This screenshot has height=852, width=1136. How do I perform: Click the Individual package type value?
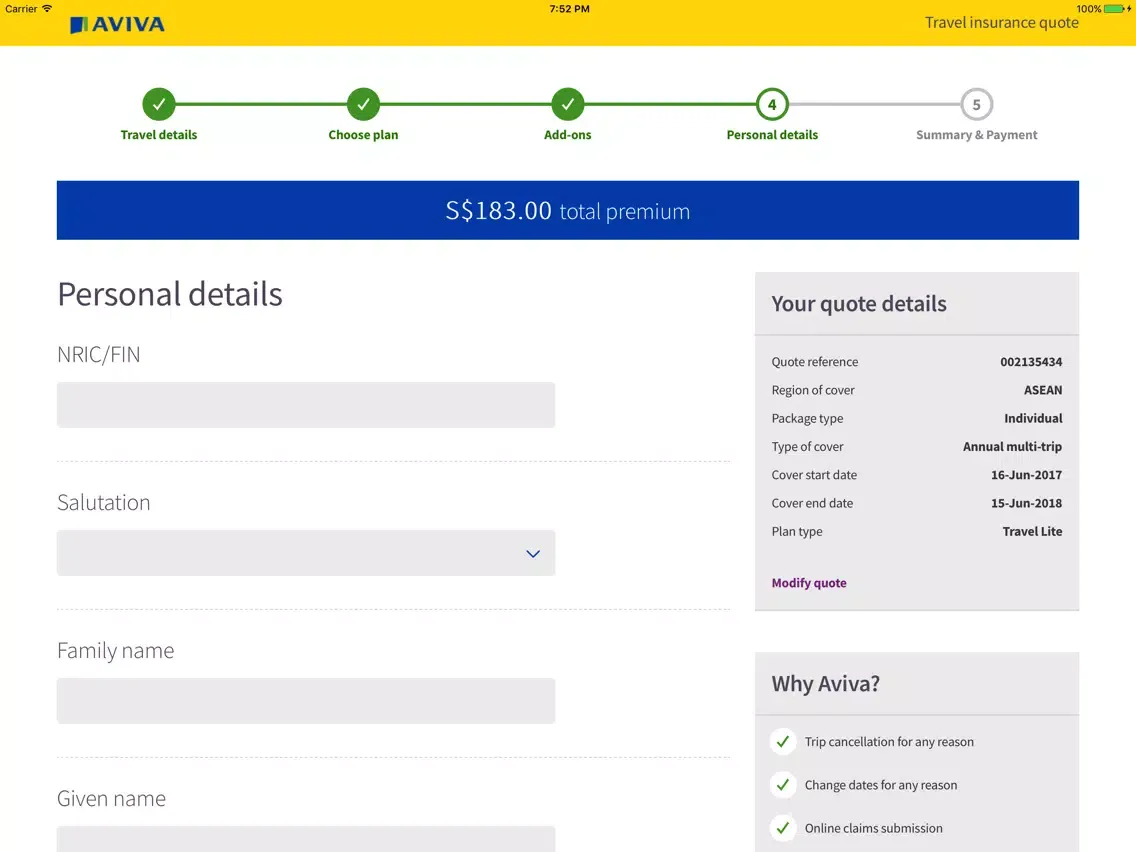(x=1033, y=418)
